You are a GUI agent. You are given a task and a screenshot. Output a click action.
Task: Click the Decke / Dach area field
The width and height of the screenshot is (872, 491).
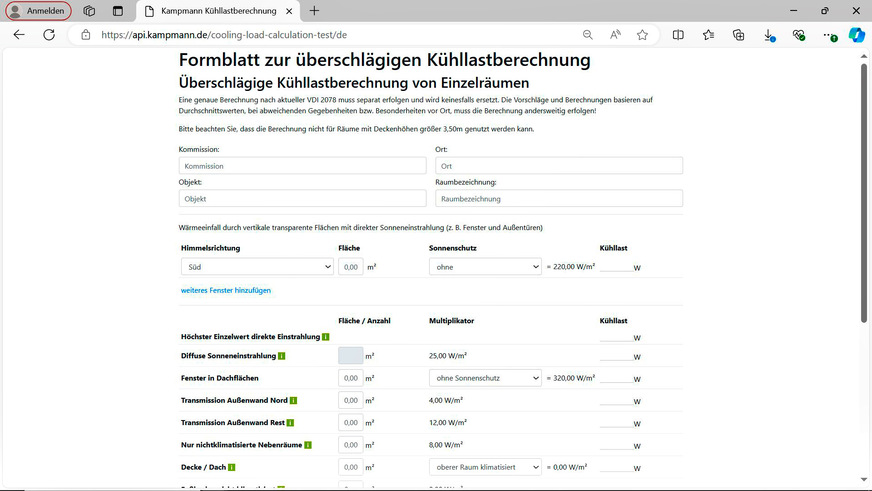350,467
